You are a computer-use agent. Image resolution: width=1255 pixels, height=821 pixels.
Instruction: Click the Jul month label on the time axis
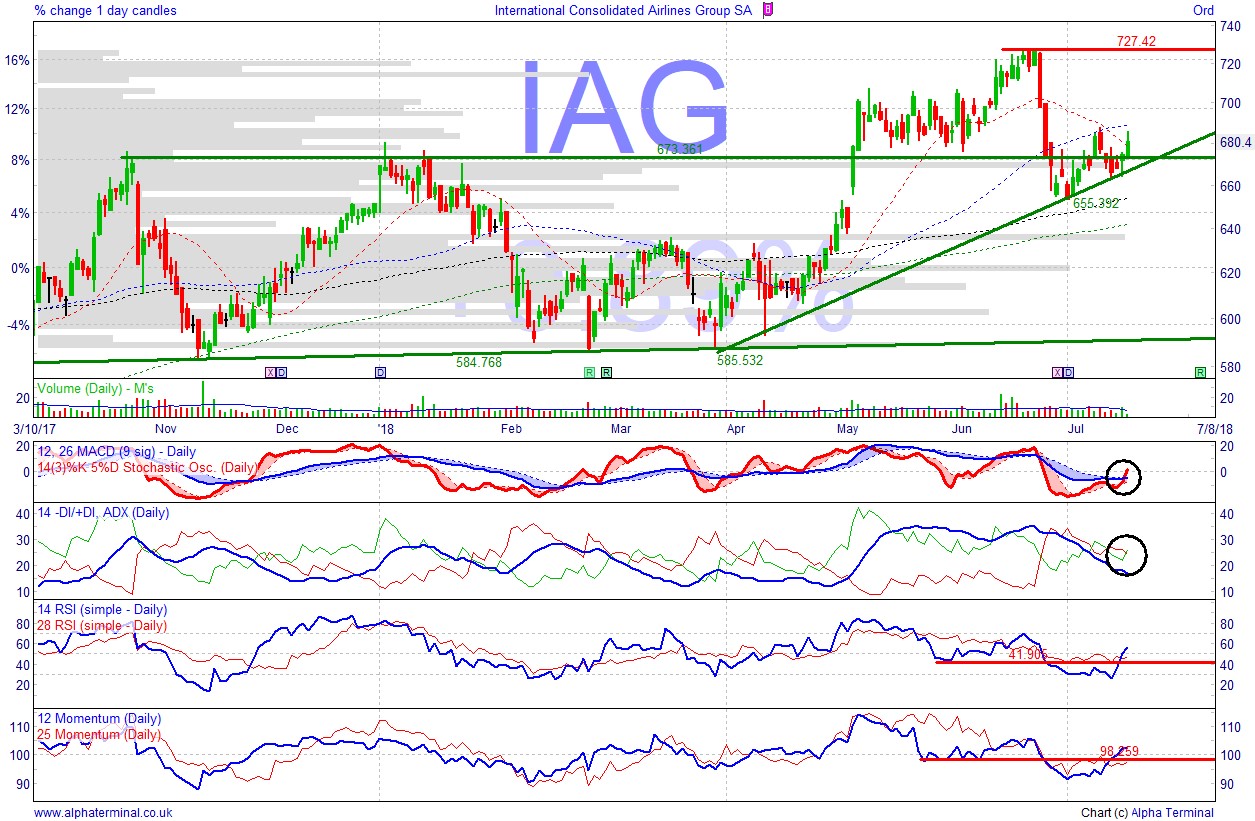click(1076, 429)
